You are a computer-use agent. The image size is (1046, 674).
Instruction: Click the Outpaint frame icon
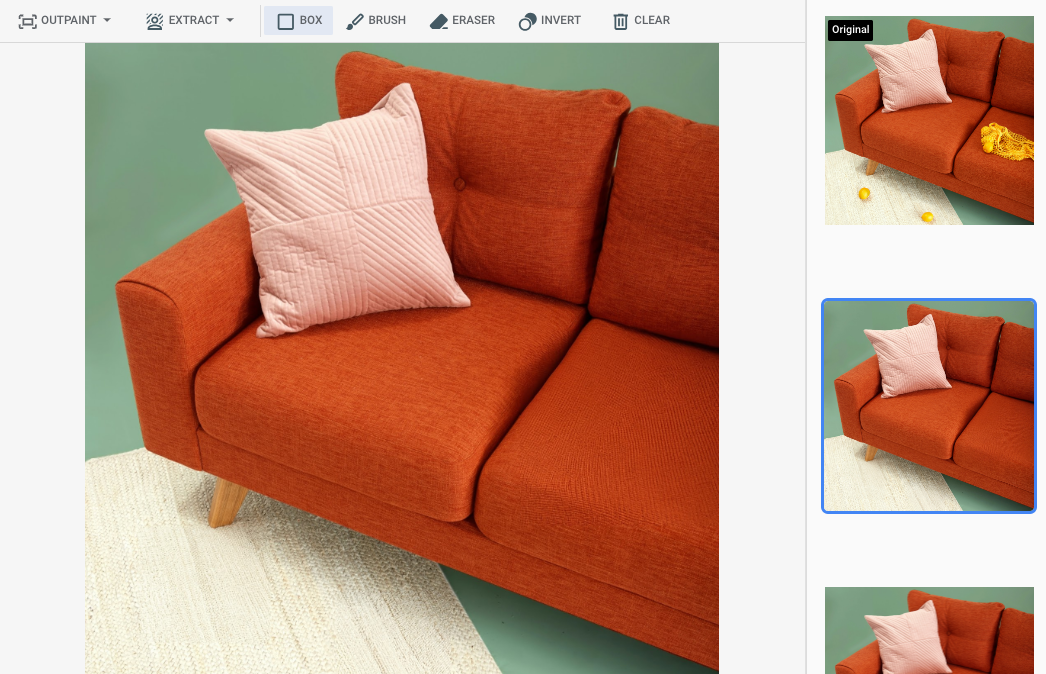29,20
